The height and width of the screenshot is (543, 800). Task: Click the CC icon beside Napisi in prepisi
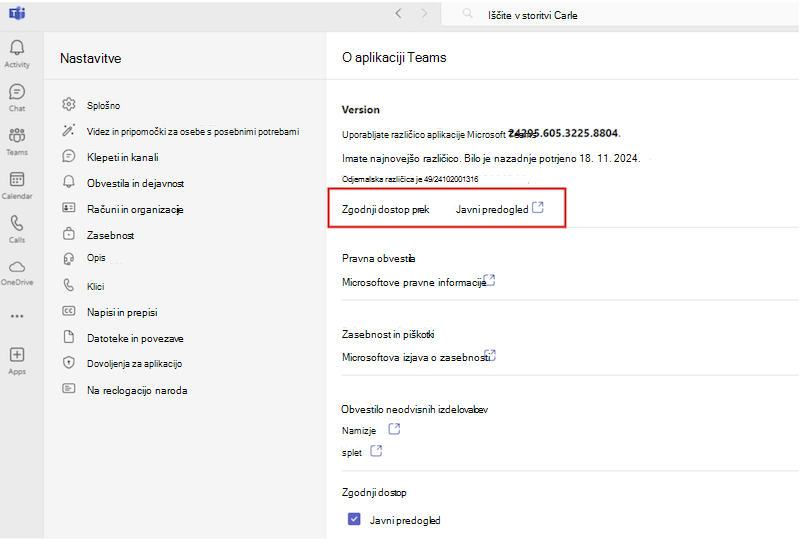point(68,311)
